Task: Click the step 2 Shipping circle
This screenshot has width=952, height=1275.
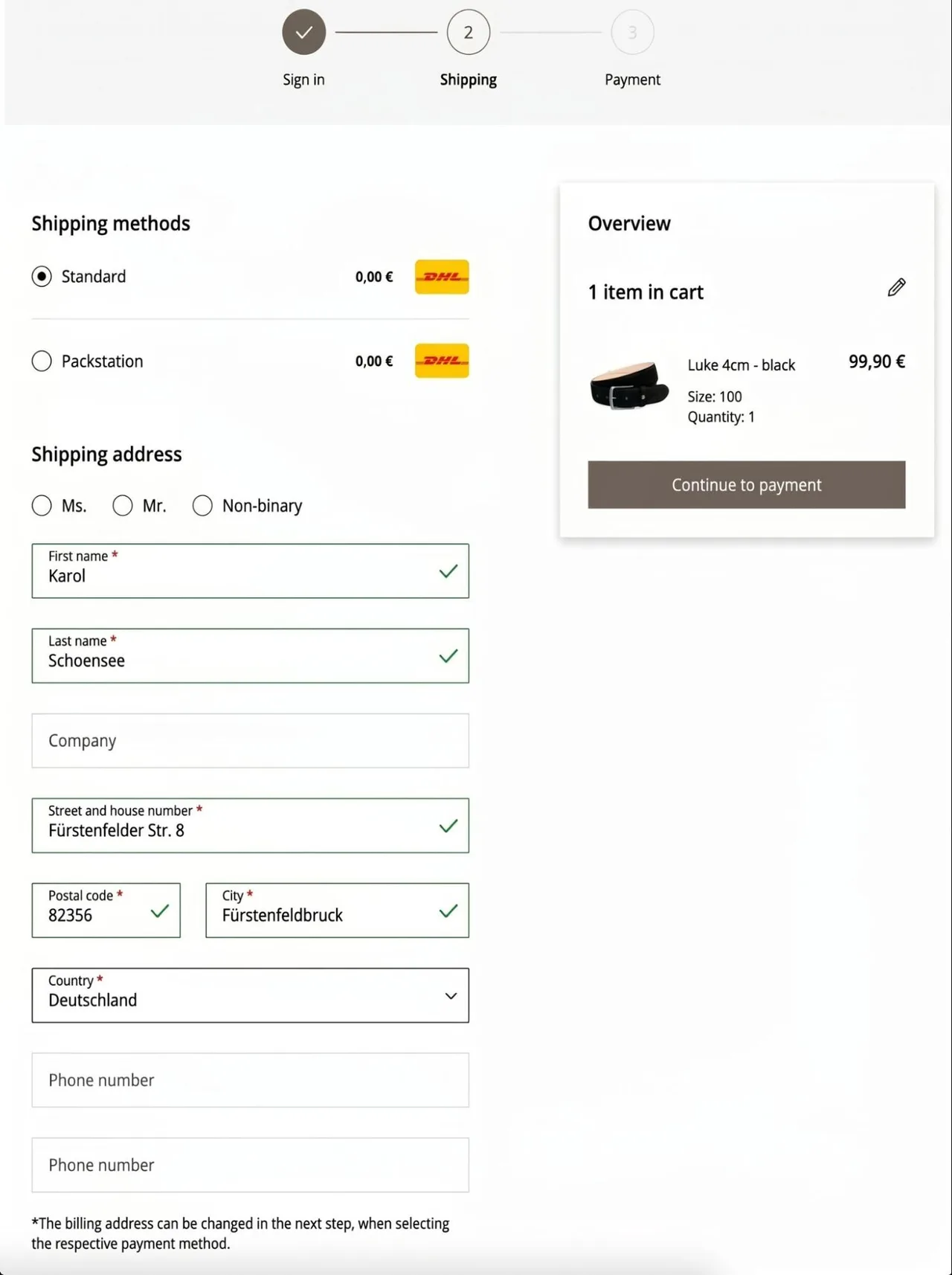Action: [x=469, y=32]
